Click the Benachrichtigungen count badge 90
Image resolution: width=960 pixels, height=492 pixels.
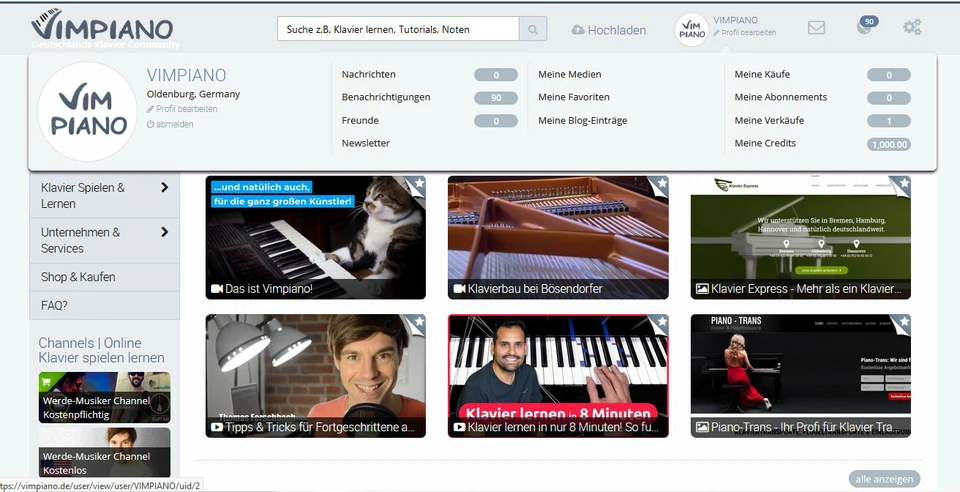(x=496, y=98)
